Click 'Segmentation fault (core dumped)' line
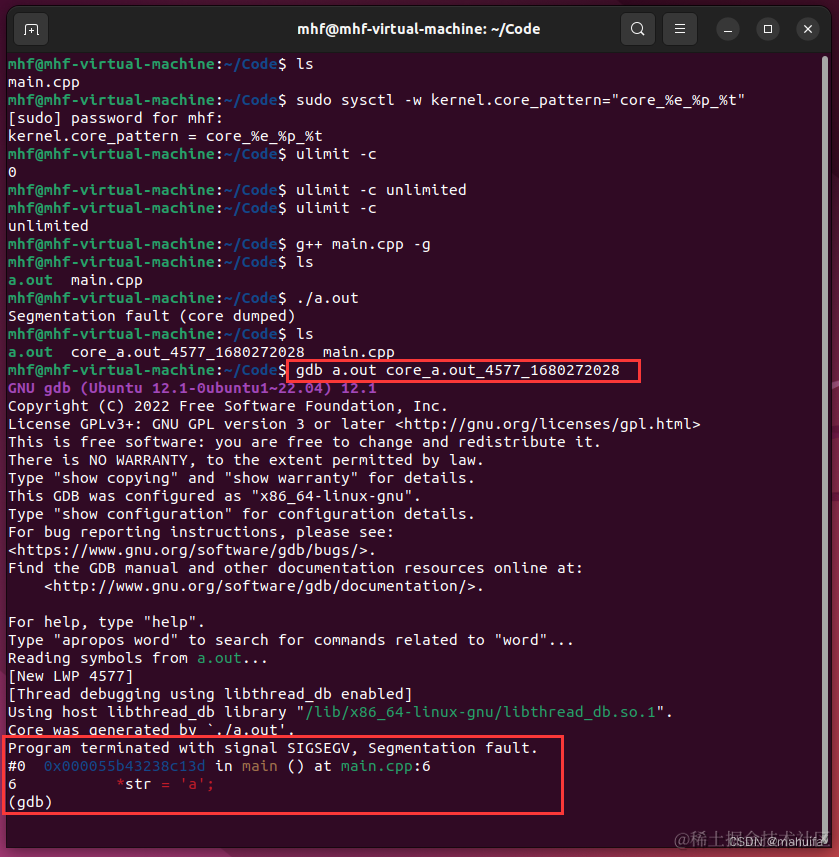Screen dimensions: 839x857 tap(151, 316)
